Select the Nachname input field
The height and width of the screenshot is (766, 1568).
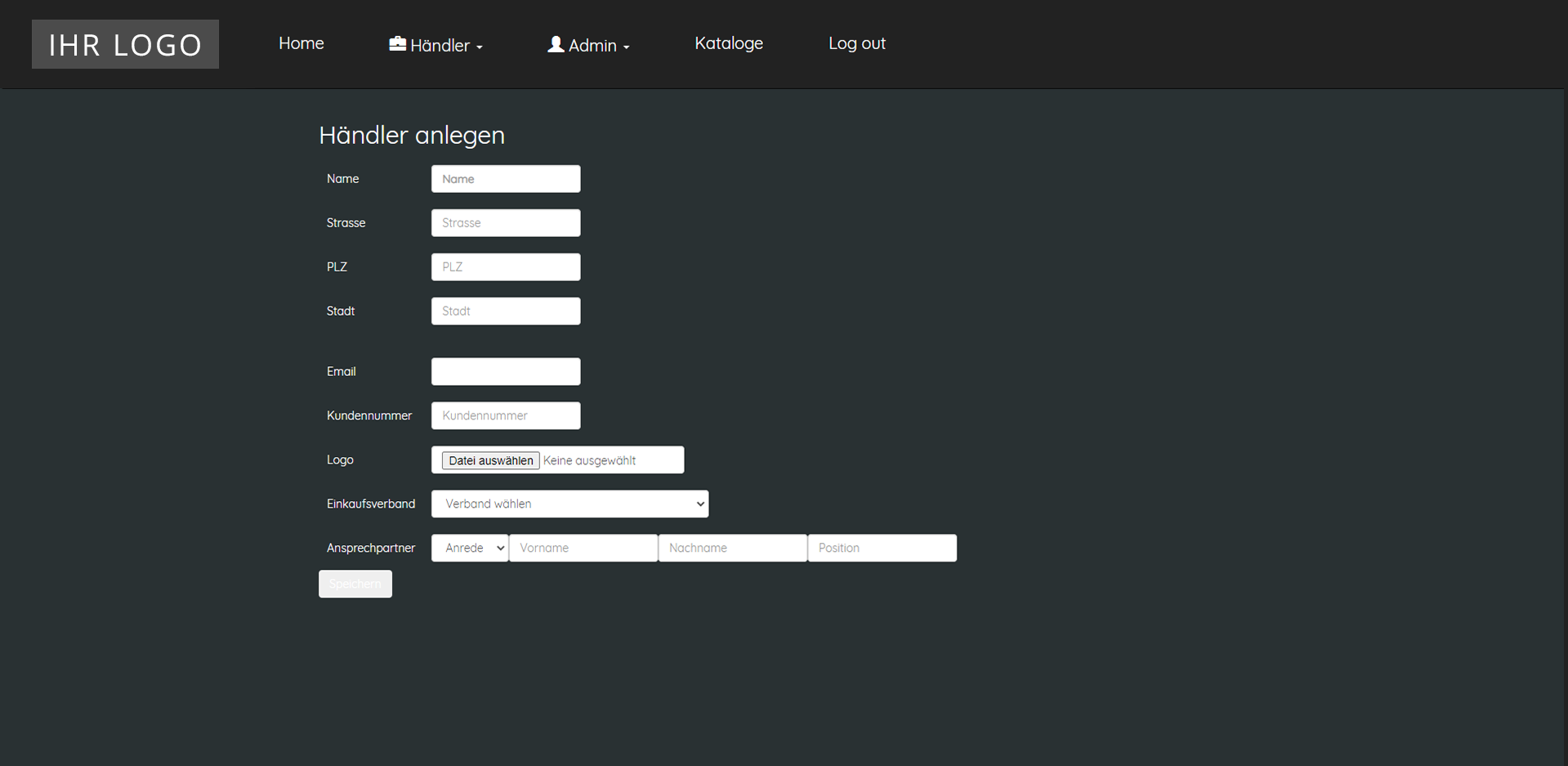[x=732, y=549]
